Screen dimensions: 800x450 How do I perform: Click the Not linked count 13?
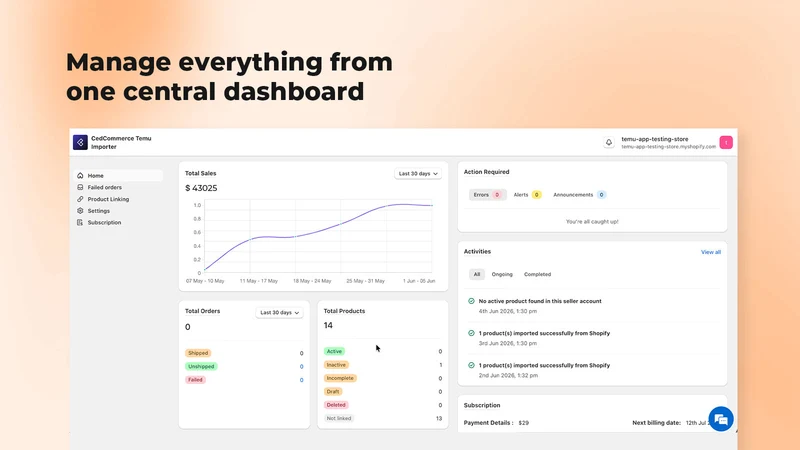[x=439, y=418]
